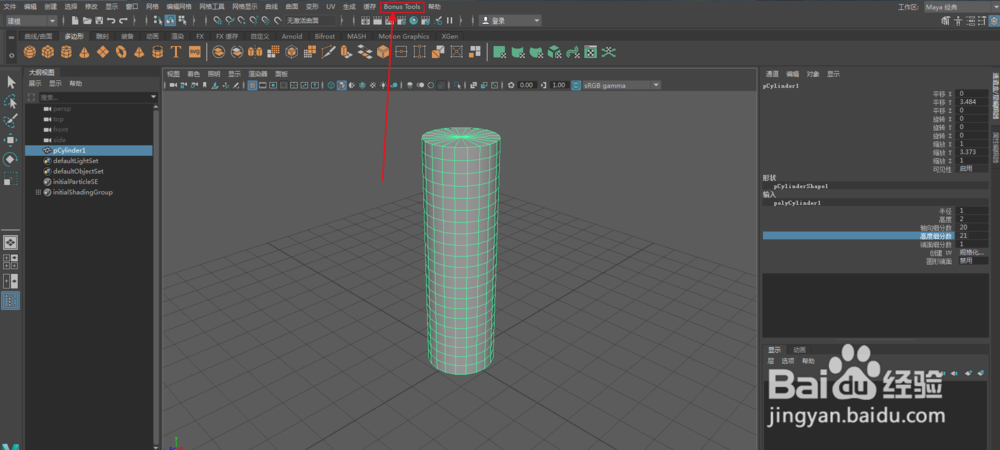
Task: Click the polygon Type text tool icon
Action: click(176, 52)
